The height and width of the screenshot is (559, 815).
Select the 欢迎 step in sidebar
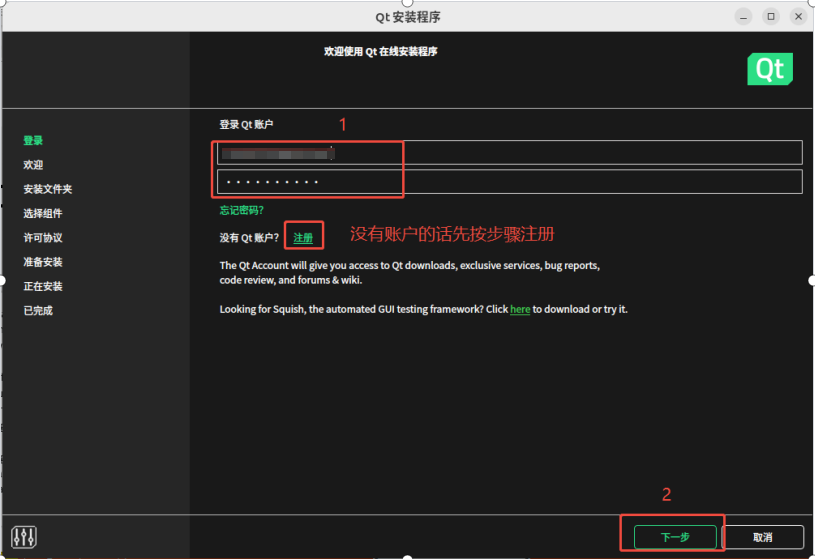coord(33,165)
